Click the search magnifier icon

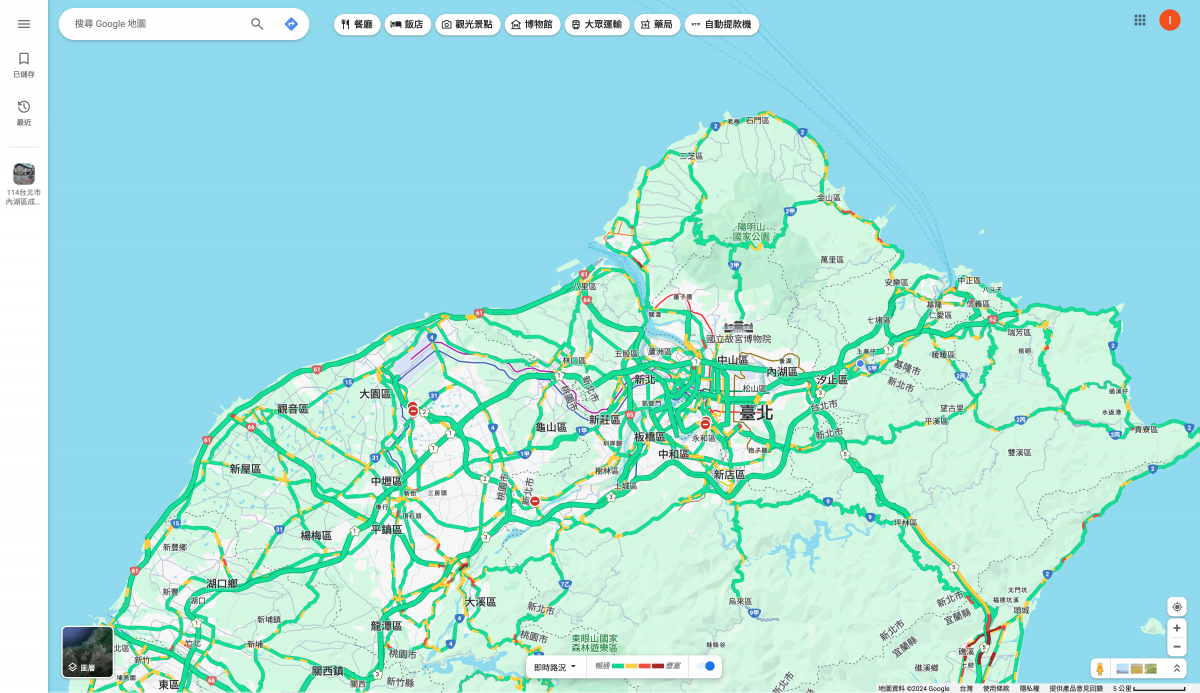(x=257, y=24)
